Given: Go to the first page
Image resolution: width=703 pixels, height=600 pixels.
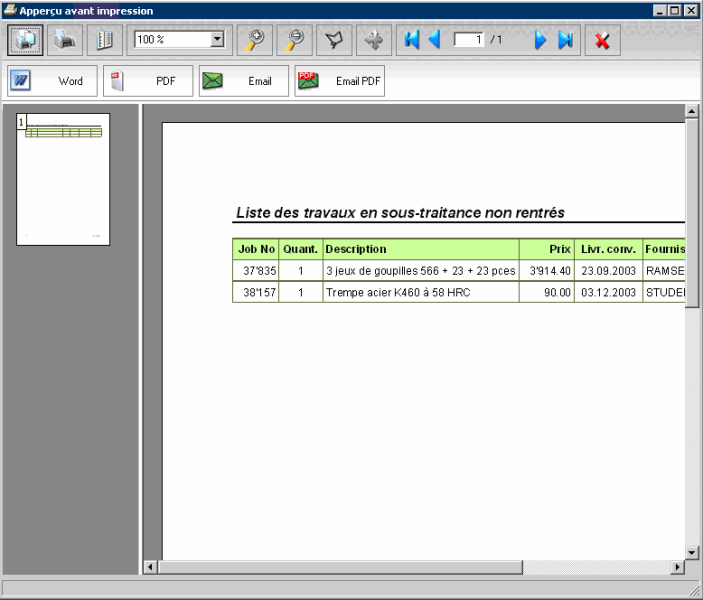Looking at the screenshot, I should [411, 40].
